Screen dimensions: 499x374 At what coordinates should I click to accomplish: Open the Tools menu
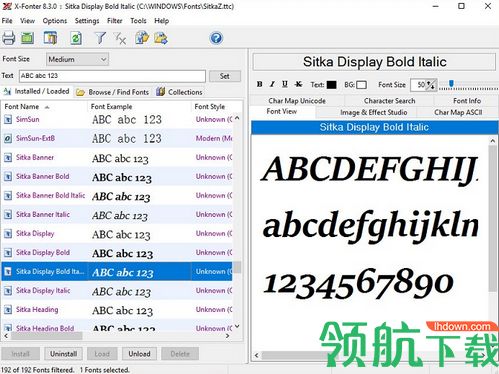tap(138, 21)
